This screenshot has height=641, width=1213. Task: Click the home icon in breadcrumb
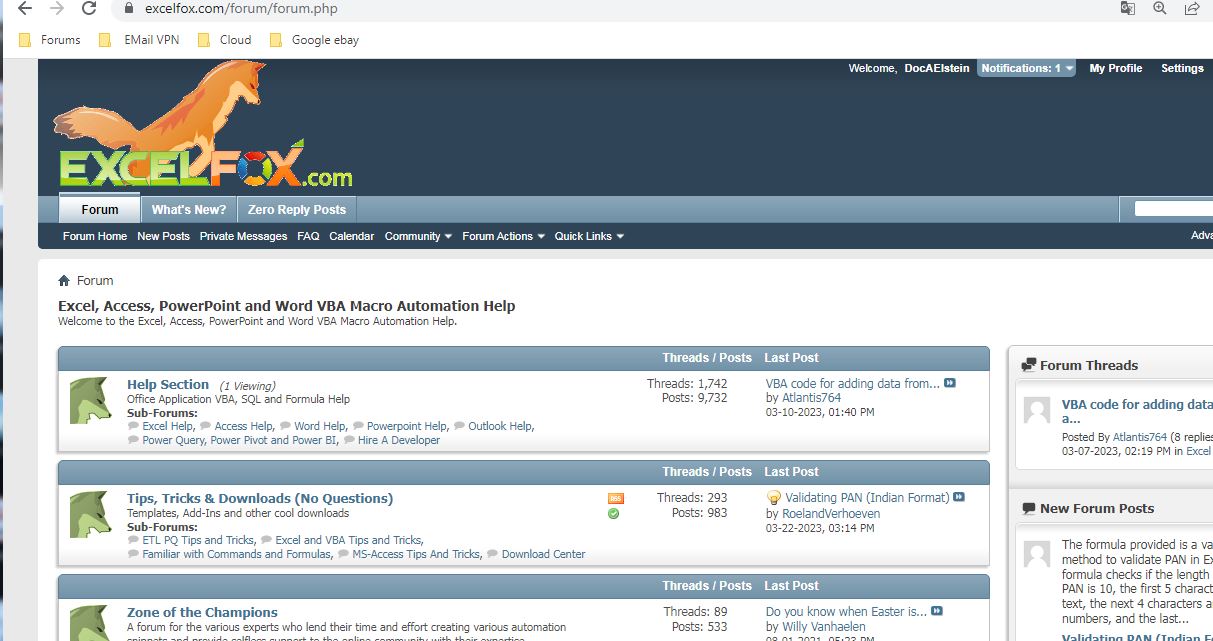pyautogui.click(x=64, y=281)
